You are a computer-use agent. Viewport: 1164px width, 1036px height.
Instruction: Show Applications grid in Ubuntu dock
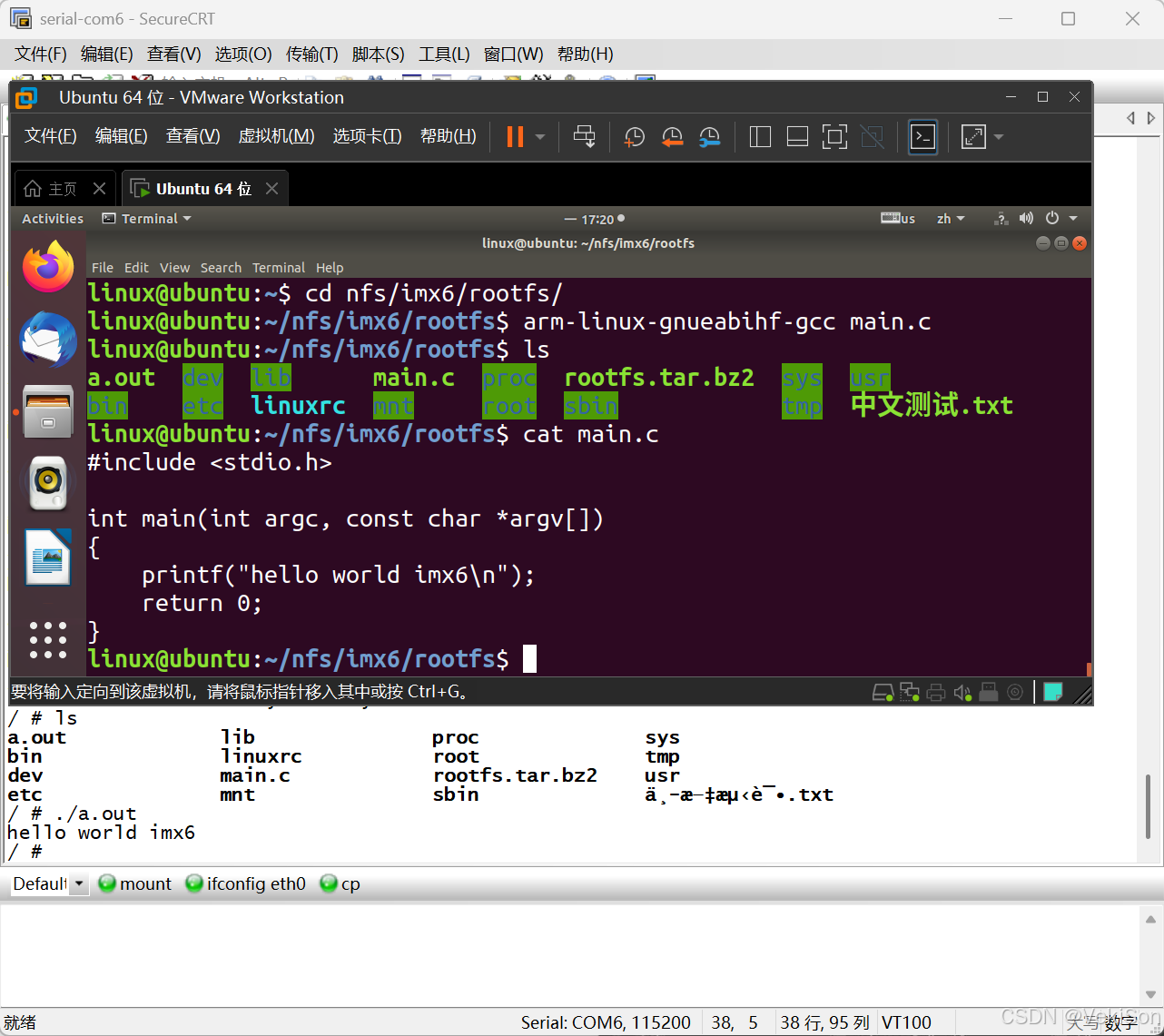point(48,640)
